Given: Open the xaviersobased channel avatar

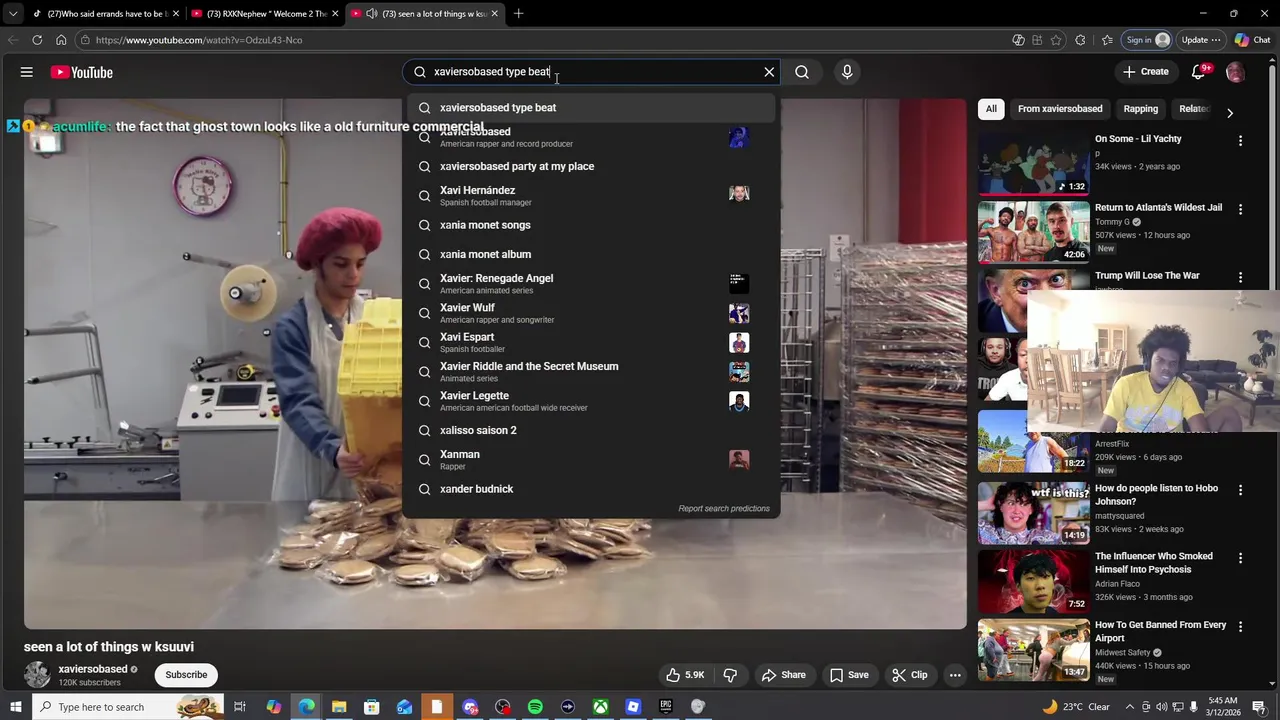Looking at the screenshot, I should (37, 675).
